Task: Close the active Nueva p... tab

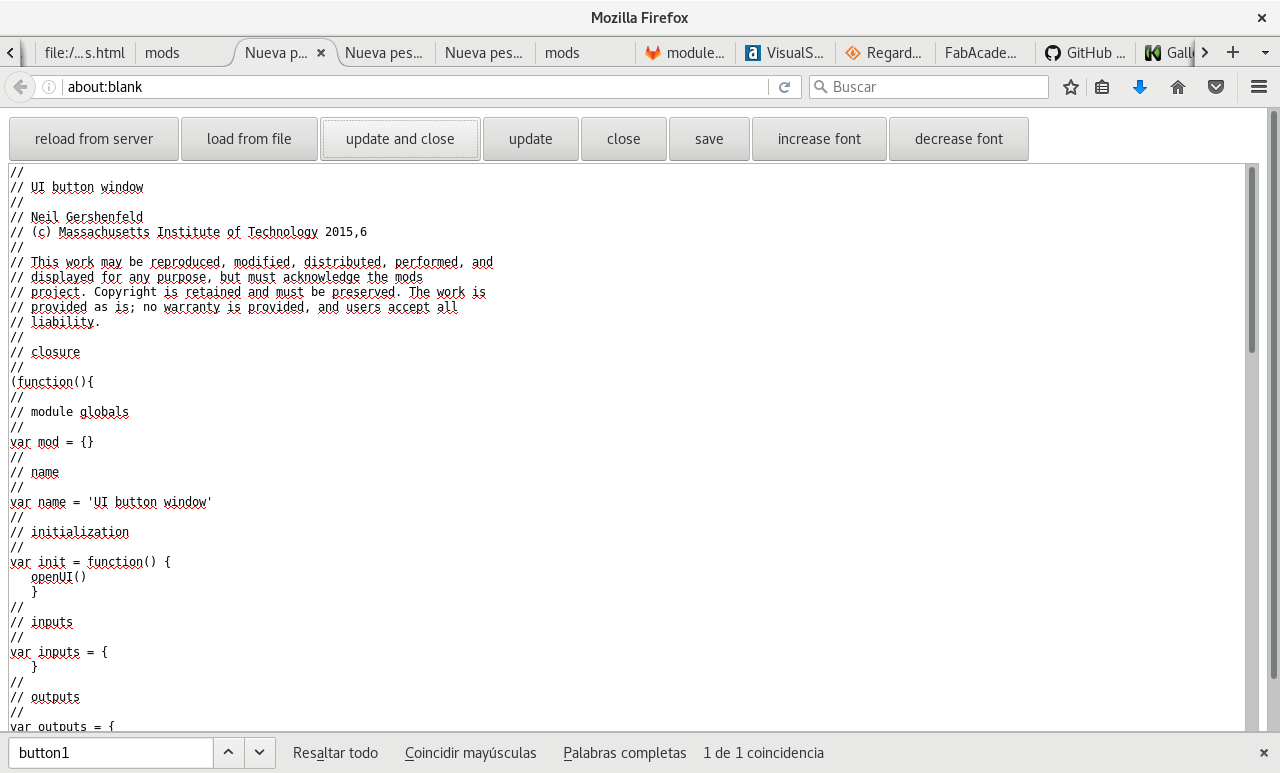Action: [321, 53]
